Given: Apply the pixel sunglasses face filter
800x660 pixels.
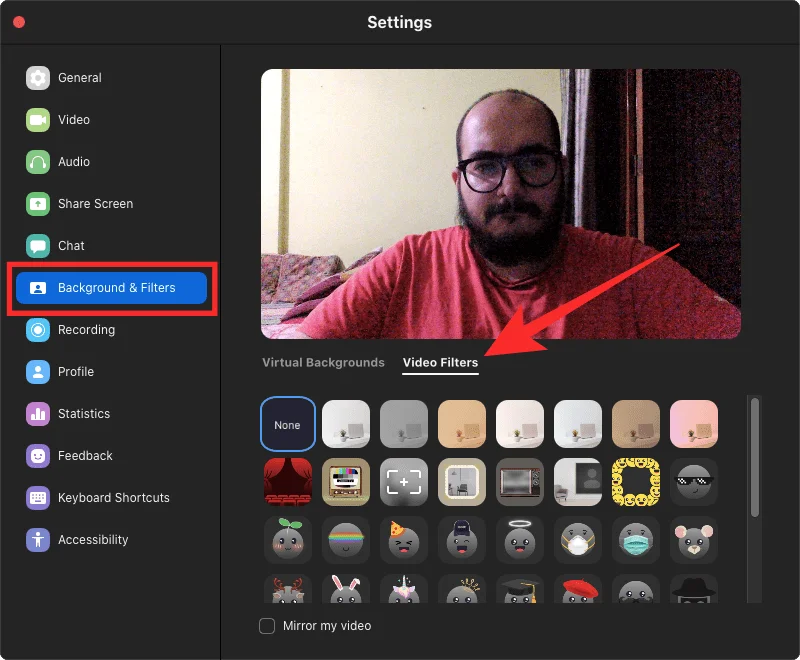Looking at the screenshot, I should (x=694, y=483).
